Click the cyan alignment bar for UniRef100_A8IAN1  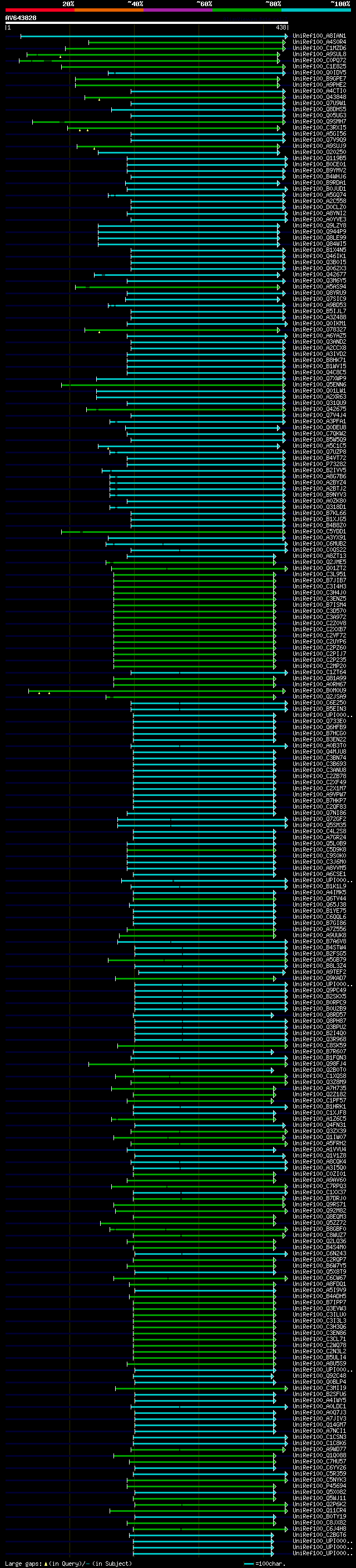click(154, 36)
